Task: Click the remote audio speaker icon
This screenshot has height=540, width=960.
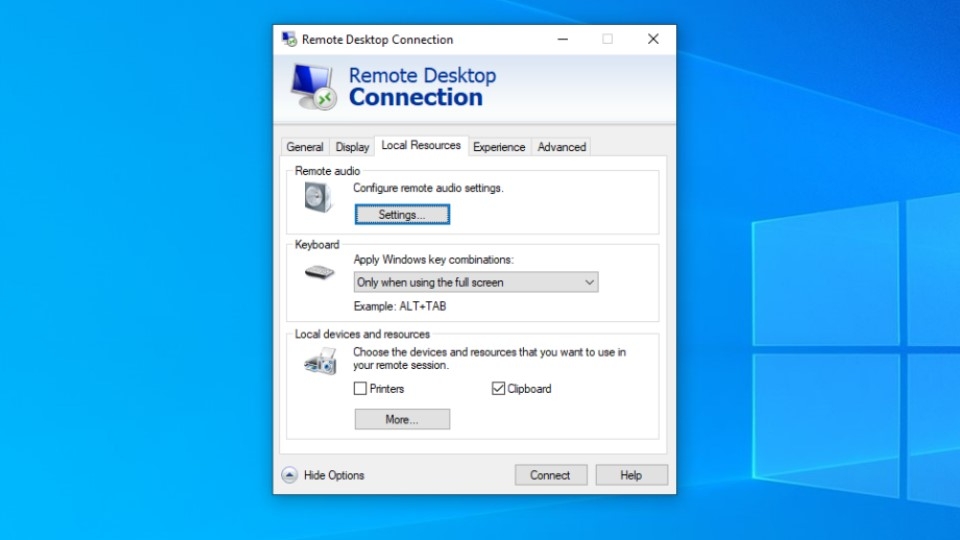Action: click(318, 197)
